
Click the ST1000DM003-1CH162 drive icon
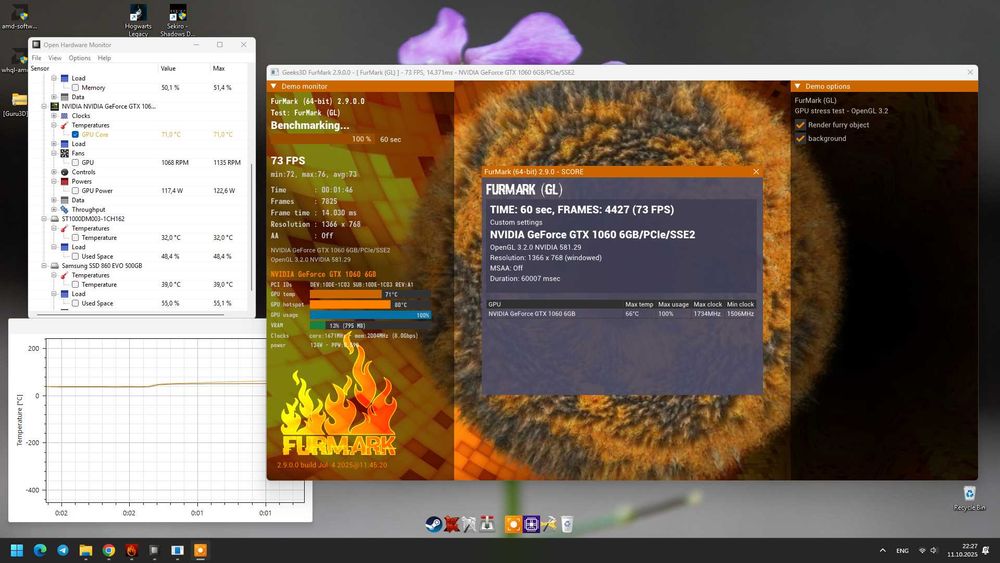[x=55, y=219]
